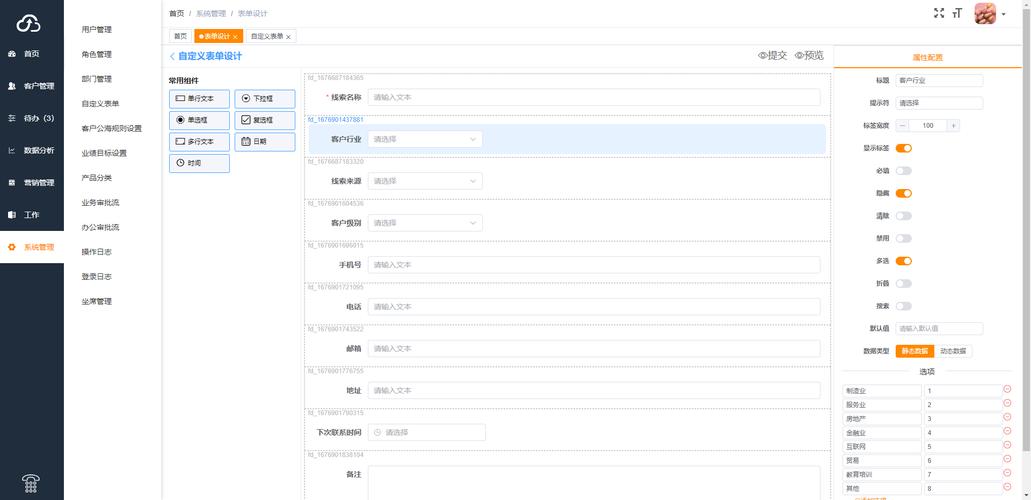This screenshot has width=1031, height=500.
Task: Increase 标签宽度 with the plus stepper
Action: (x=953, y=125)
